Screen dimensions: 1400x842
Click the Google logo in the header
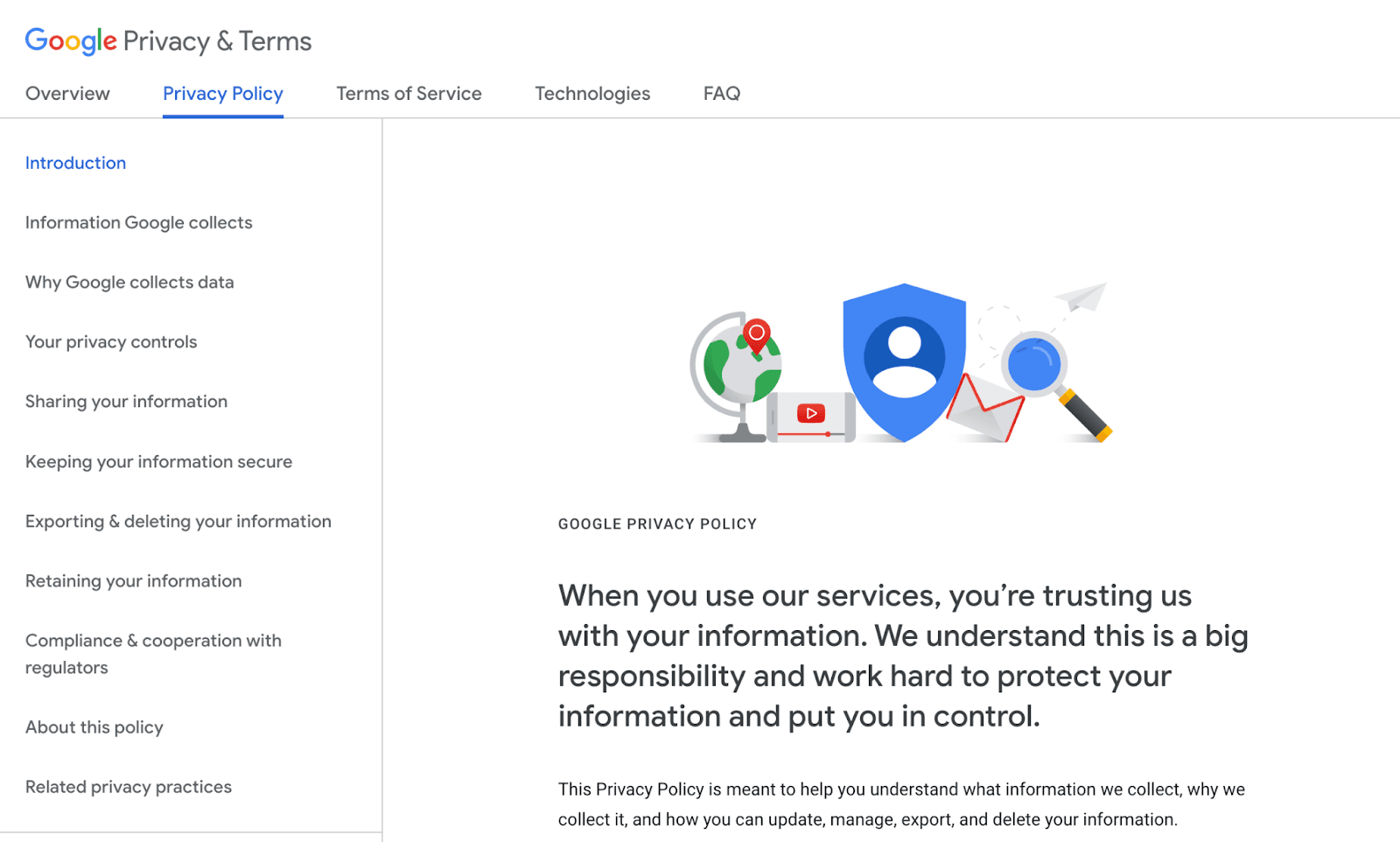71,41
